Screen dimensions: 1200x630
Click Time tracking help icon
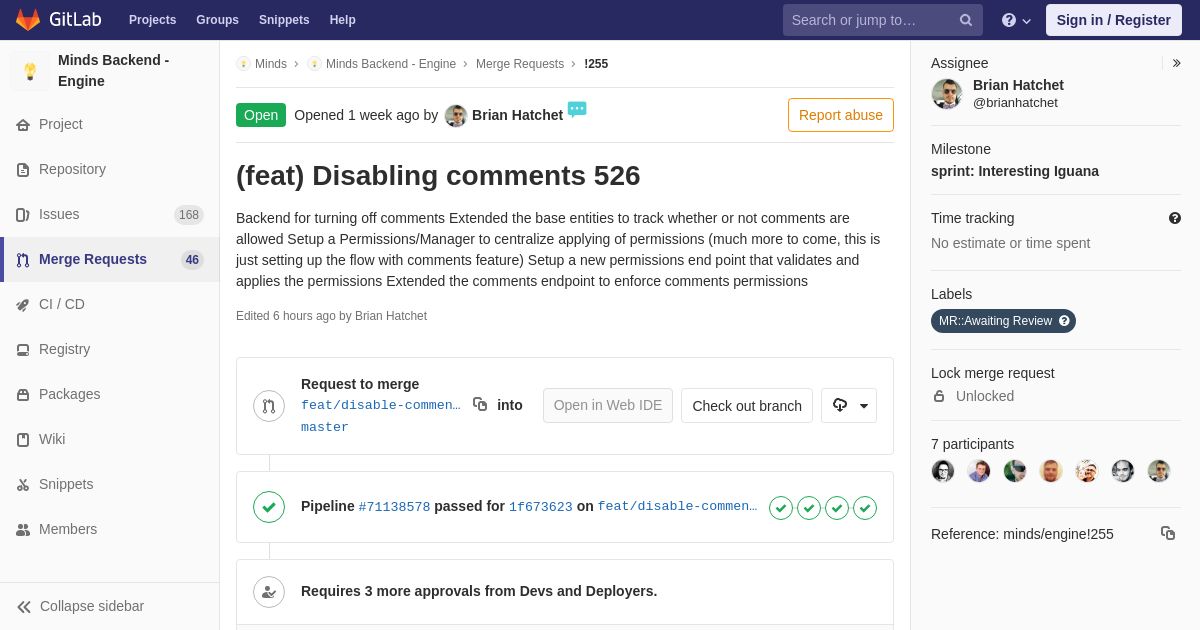tap(1175, 218)
